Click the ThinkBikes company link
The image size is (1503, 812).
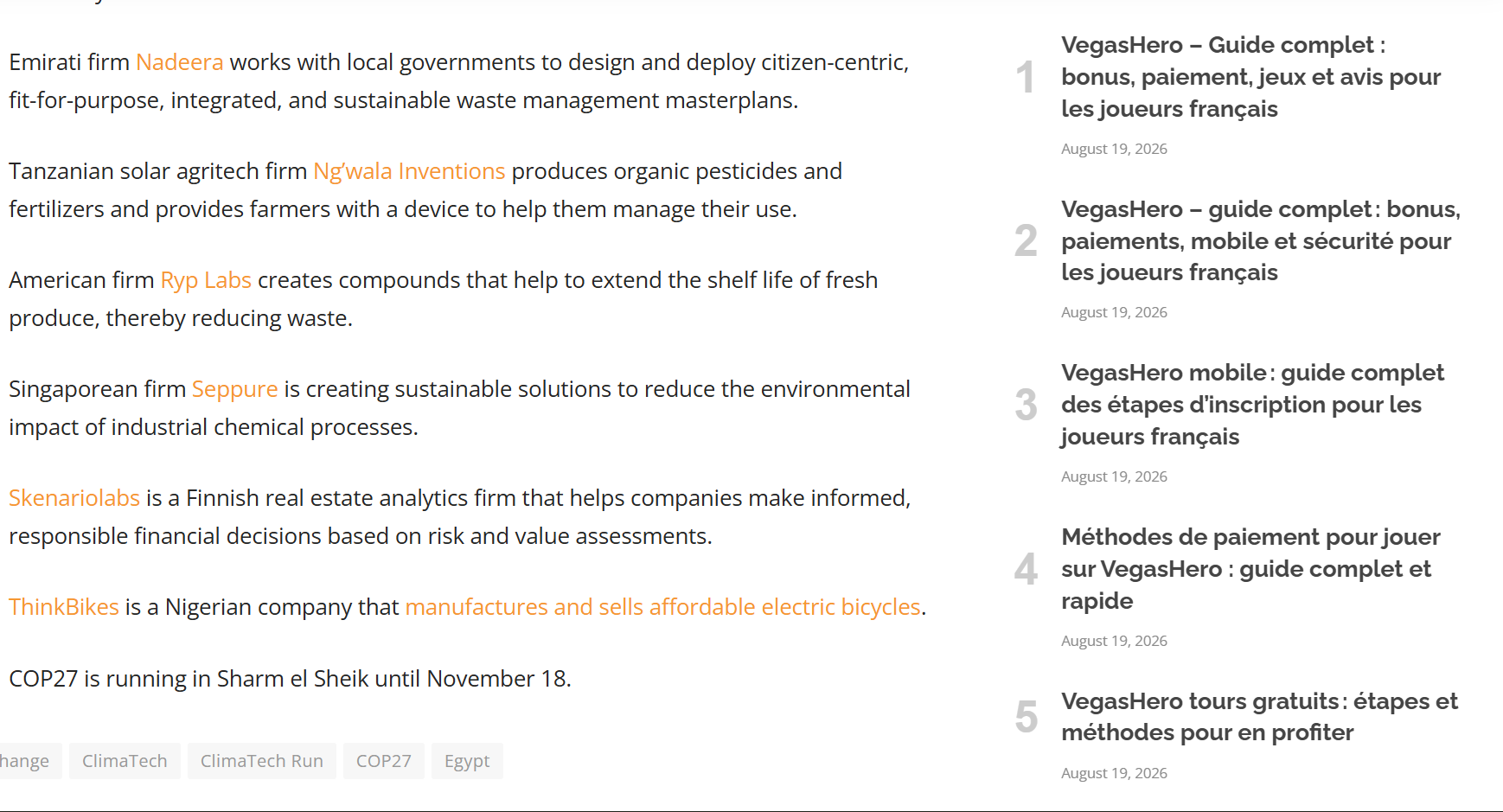click(x=64, y=607)
